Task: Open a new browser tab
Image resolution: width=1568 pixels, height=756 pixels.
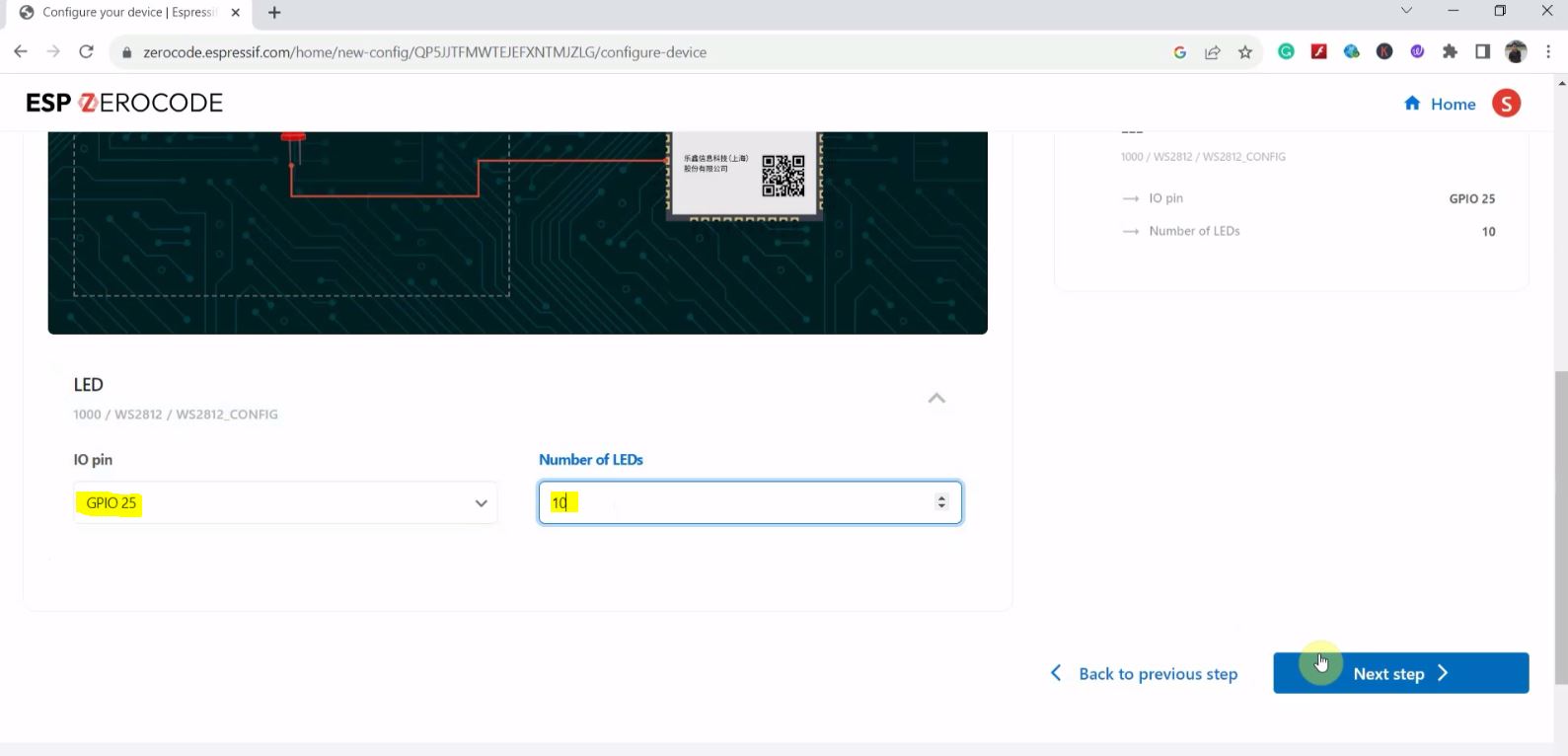Action: [x=274, y=13]
